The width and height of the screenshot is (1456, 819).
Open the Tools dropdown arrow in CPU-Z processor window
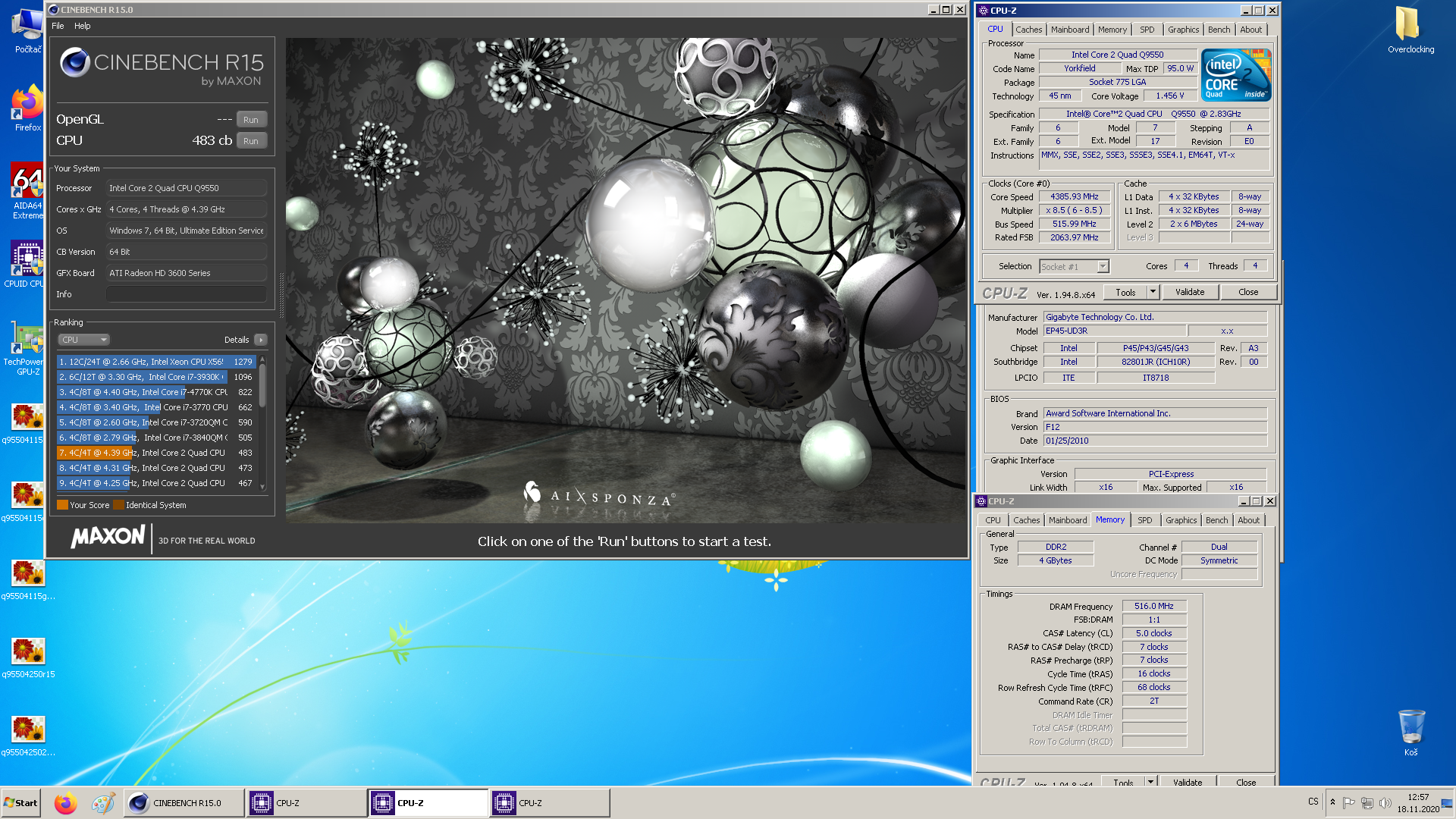[1153, 292]
